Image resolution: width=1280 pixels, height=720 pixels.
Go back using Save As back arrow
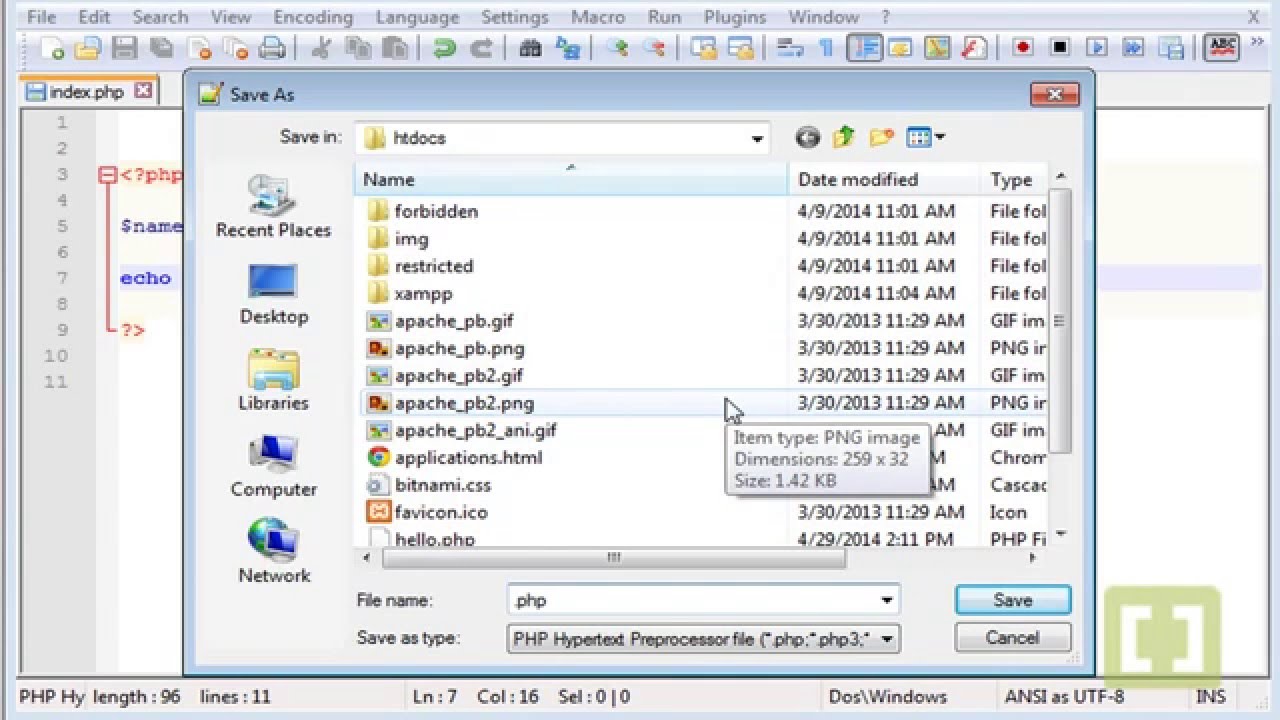pyautogui.click(x=808, y=138)
